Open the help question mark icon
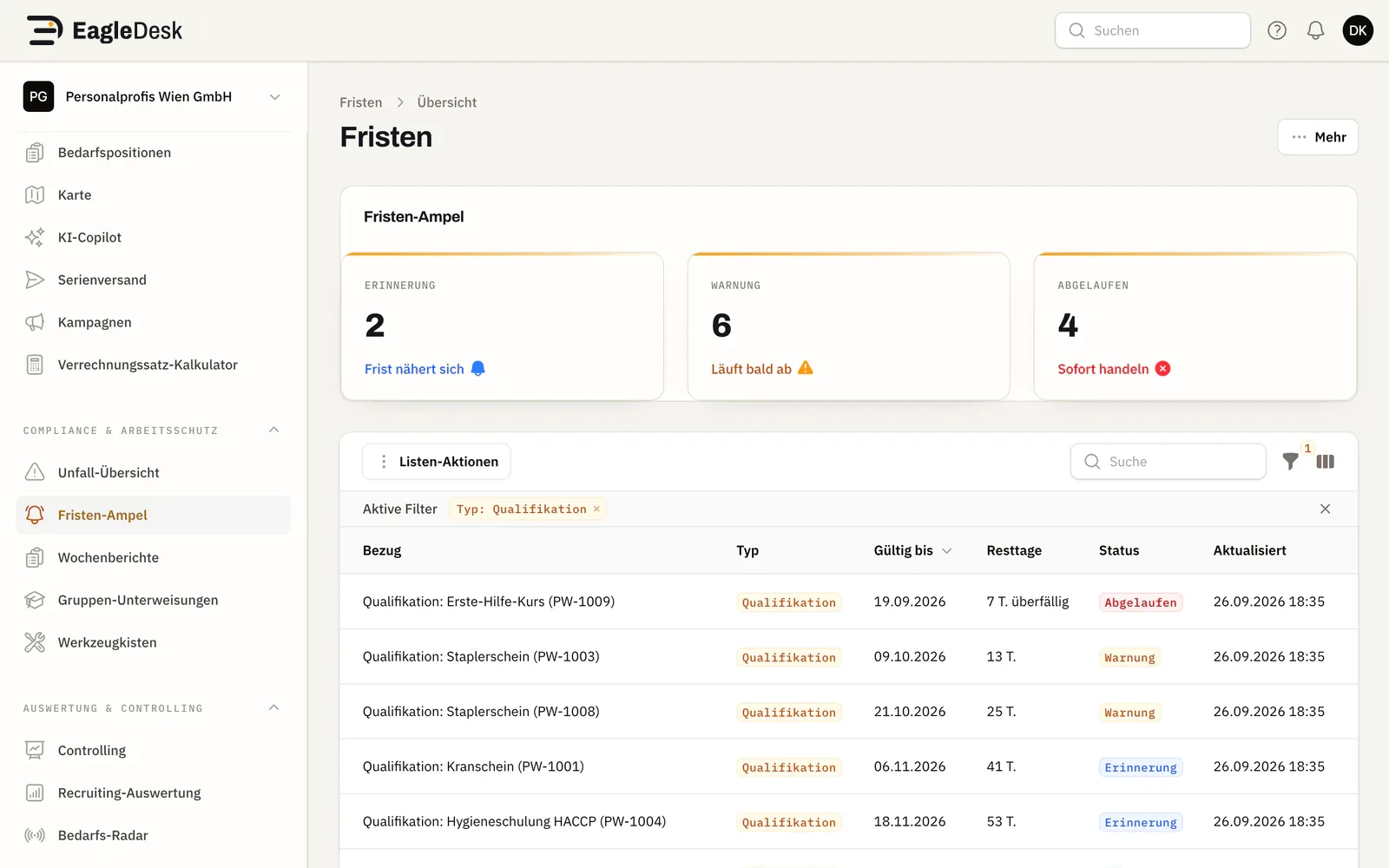1389x868 pixels. [x=1277, y=30]
